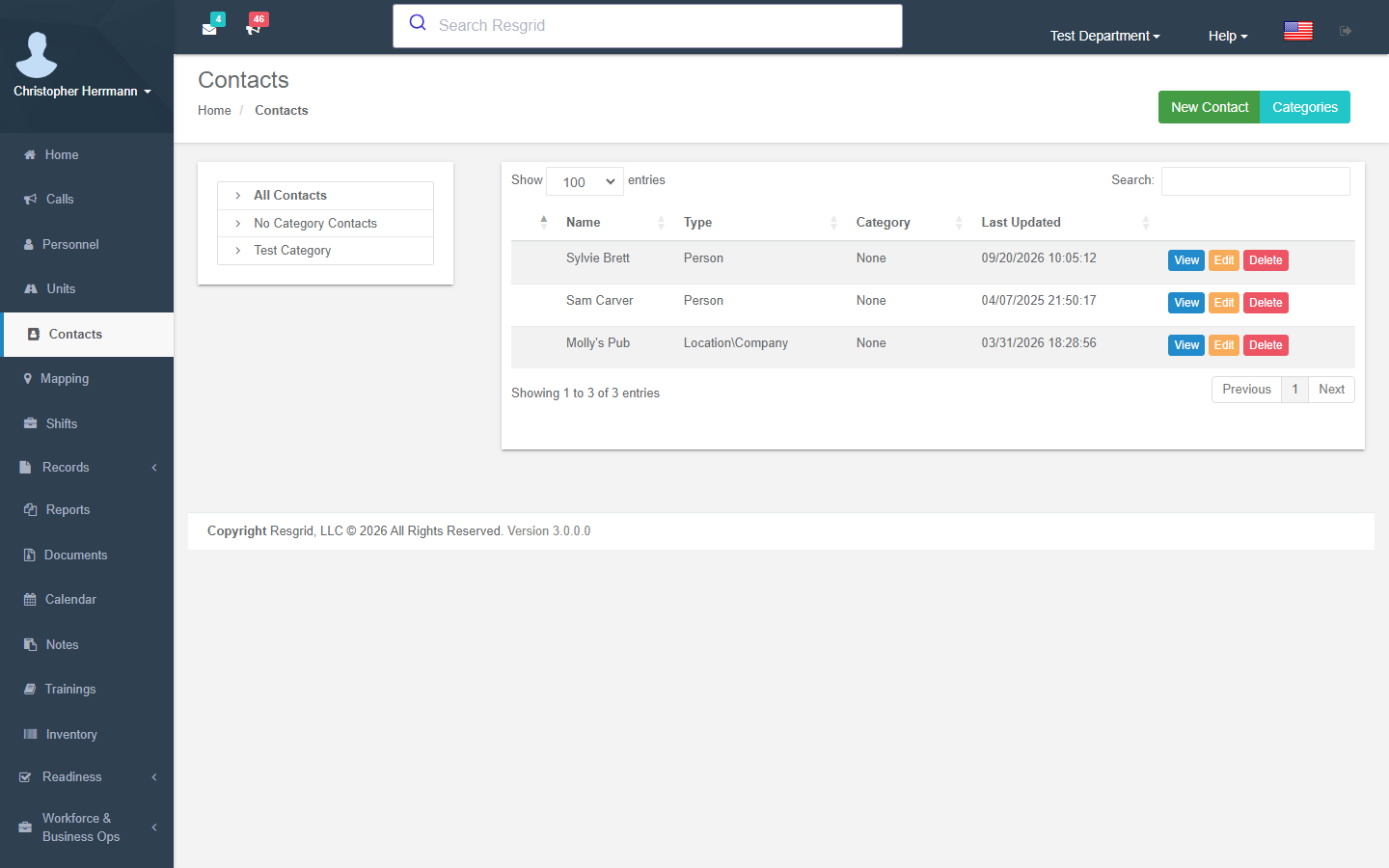Expand the Records sidebar submenu

pyautogui.click(x=87, y=468)
